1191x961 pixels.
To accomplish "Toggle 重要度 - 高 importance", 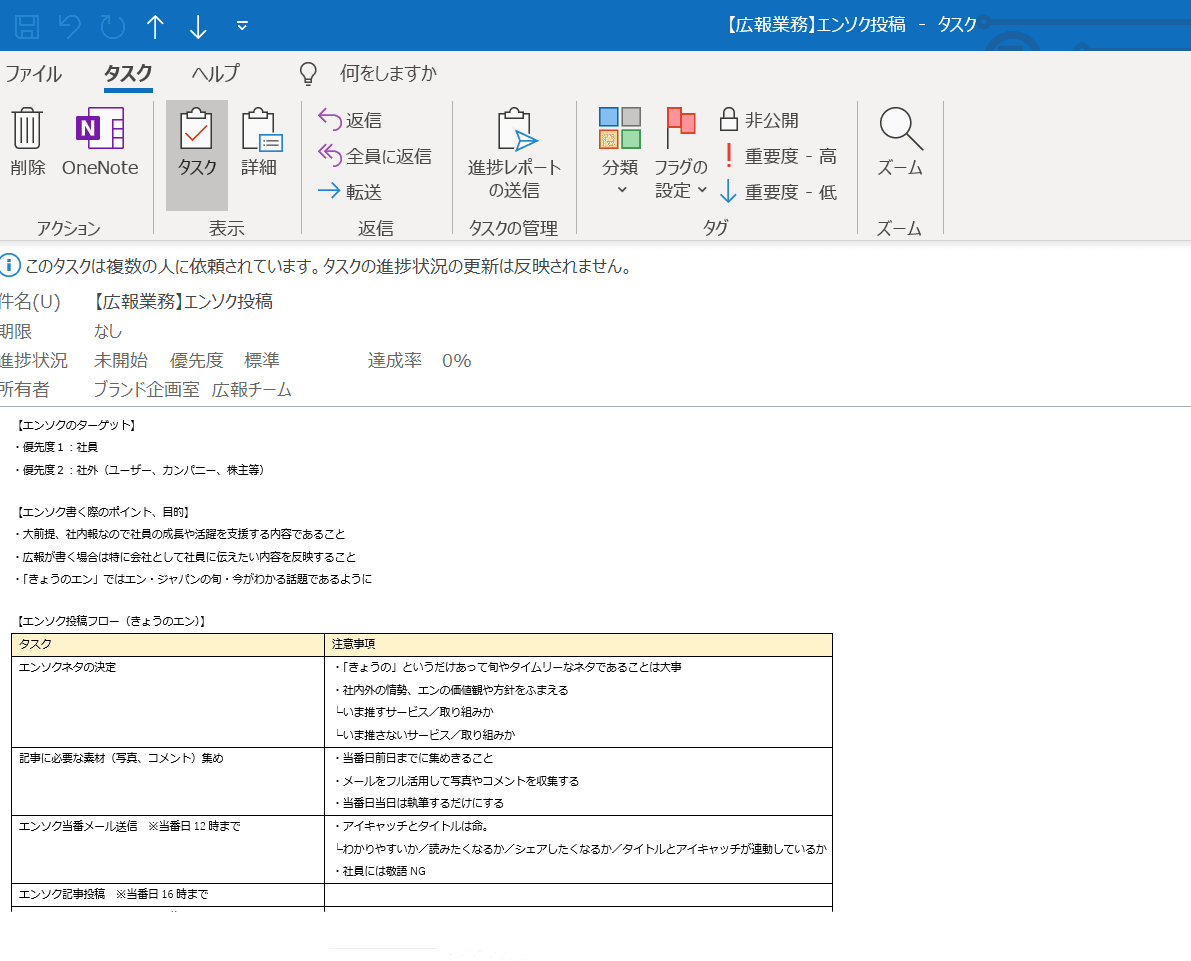I will coord(778,156).
